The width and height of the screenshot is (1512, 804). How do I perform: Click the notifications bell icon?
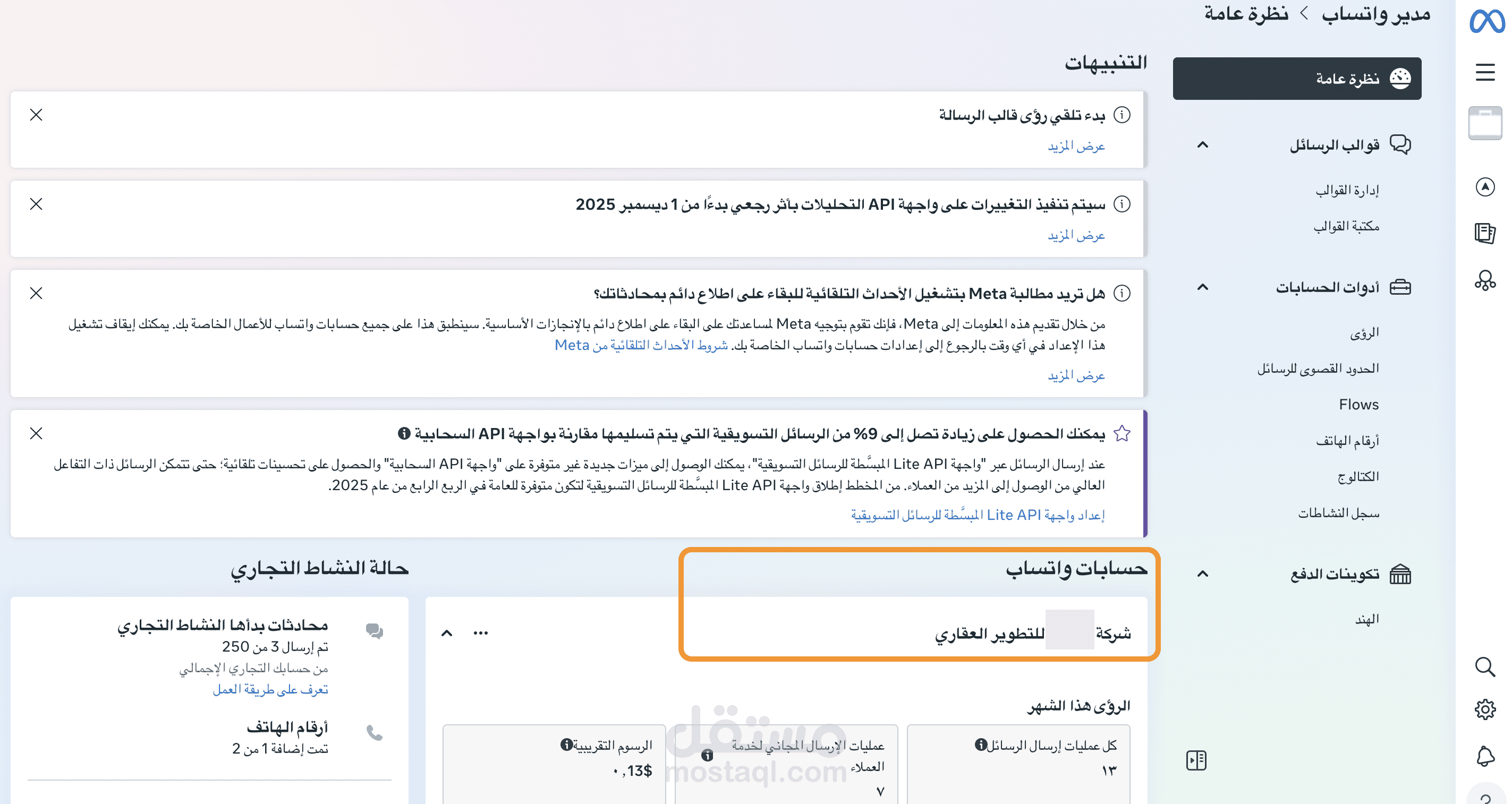[x=1485, y=756]
